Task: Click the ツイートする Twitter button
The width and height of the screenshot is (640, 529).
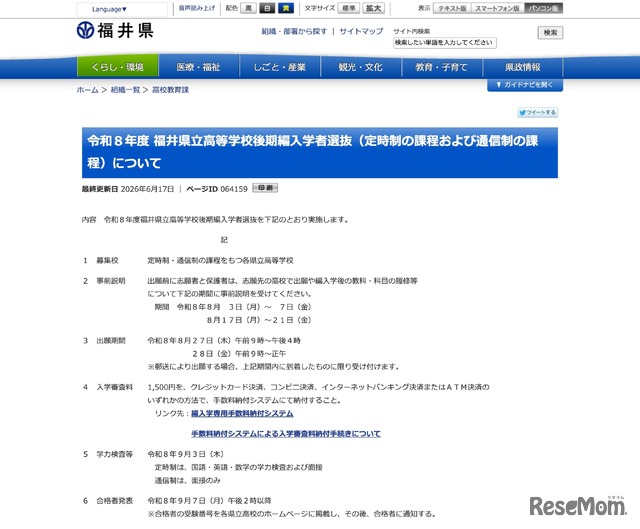Action: pos(538,113)
